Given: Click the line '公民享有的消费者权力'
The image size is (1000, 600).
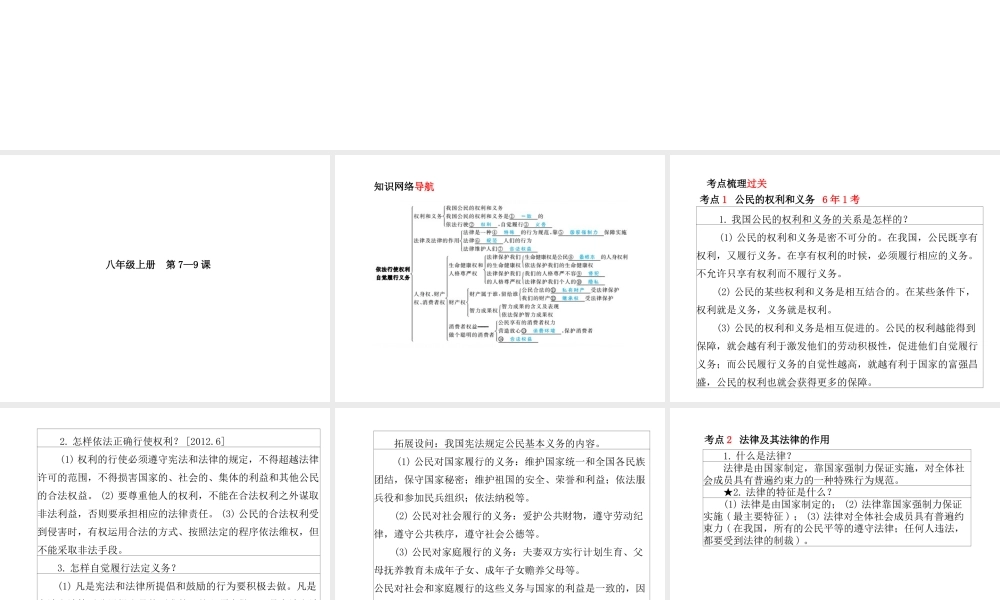Looking at the screenshot, I should pyautogui.click(x=527, y=323).
